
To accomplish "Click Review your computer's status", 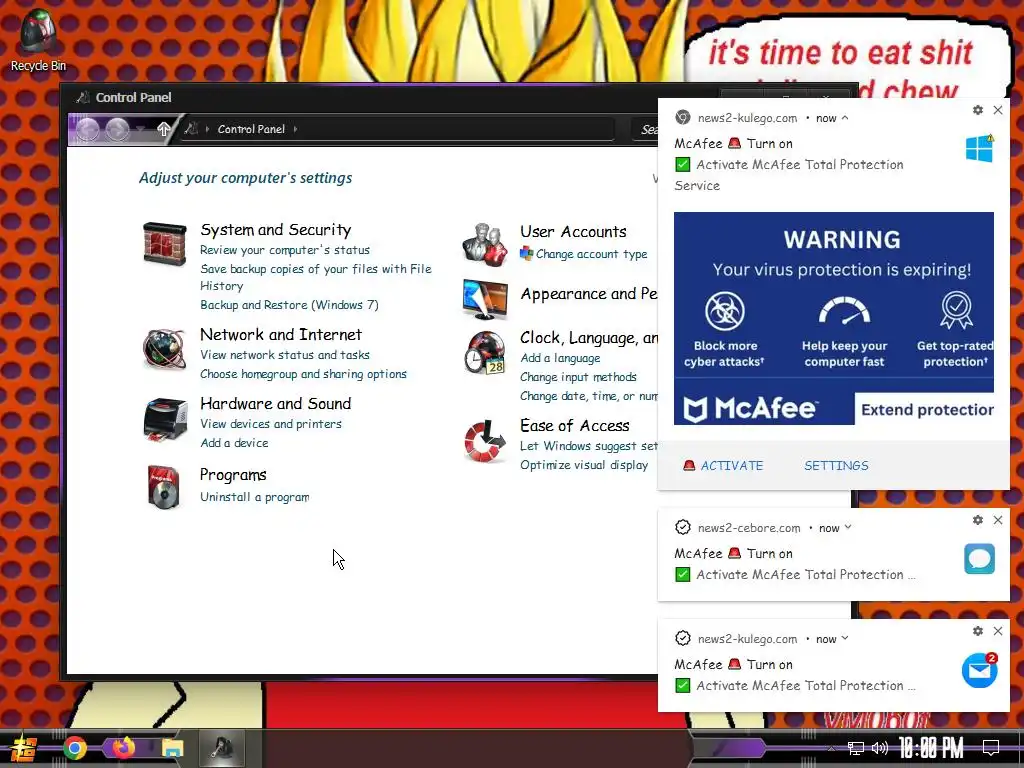I will pos(285,250).
